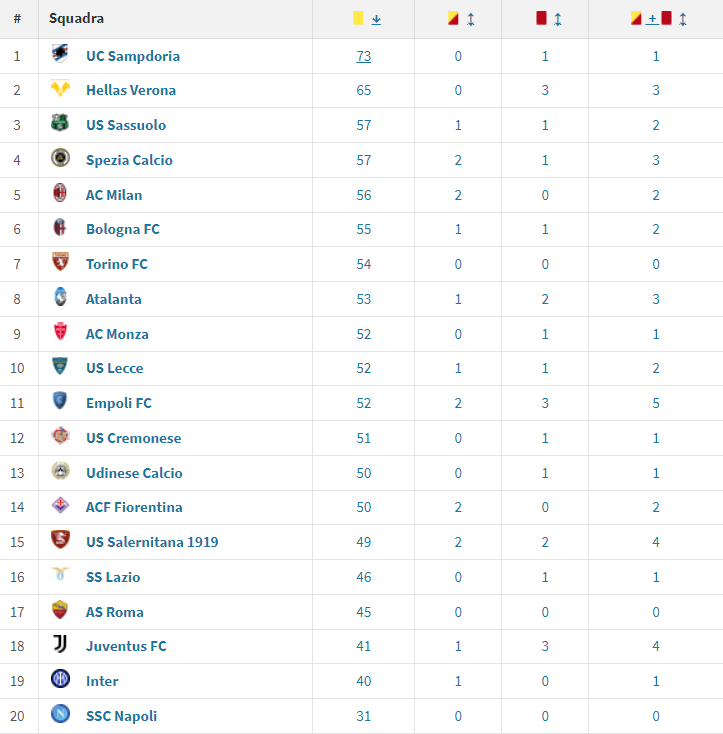Open the Udinese Calcio team link

(134, 473)
